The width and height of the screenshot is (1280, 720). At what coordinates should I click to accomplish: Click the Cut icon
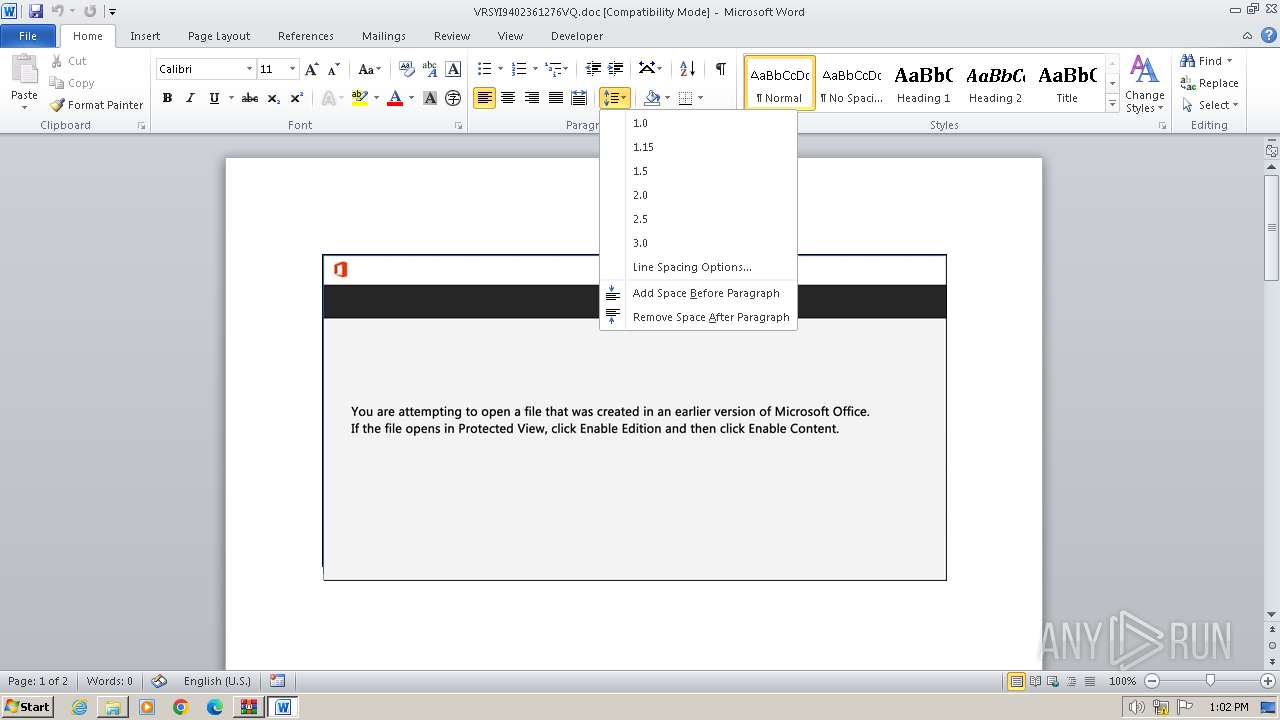57,61
